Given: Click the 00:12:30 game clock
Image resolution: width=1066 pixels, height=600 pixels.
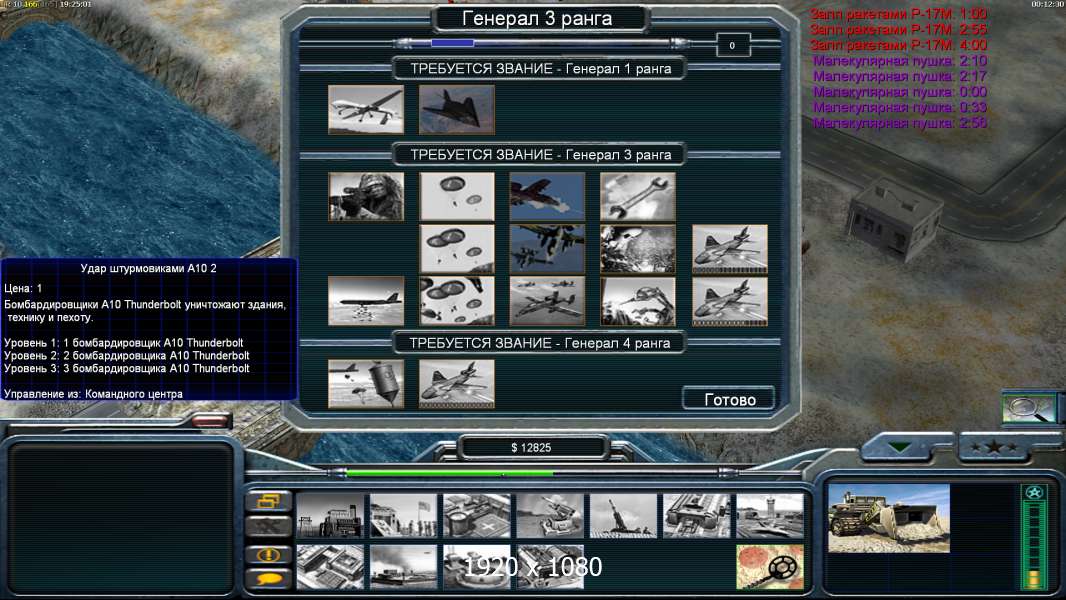Looking at the screenshot, I should (1048, 4).
